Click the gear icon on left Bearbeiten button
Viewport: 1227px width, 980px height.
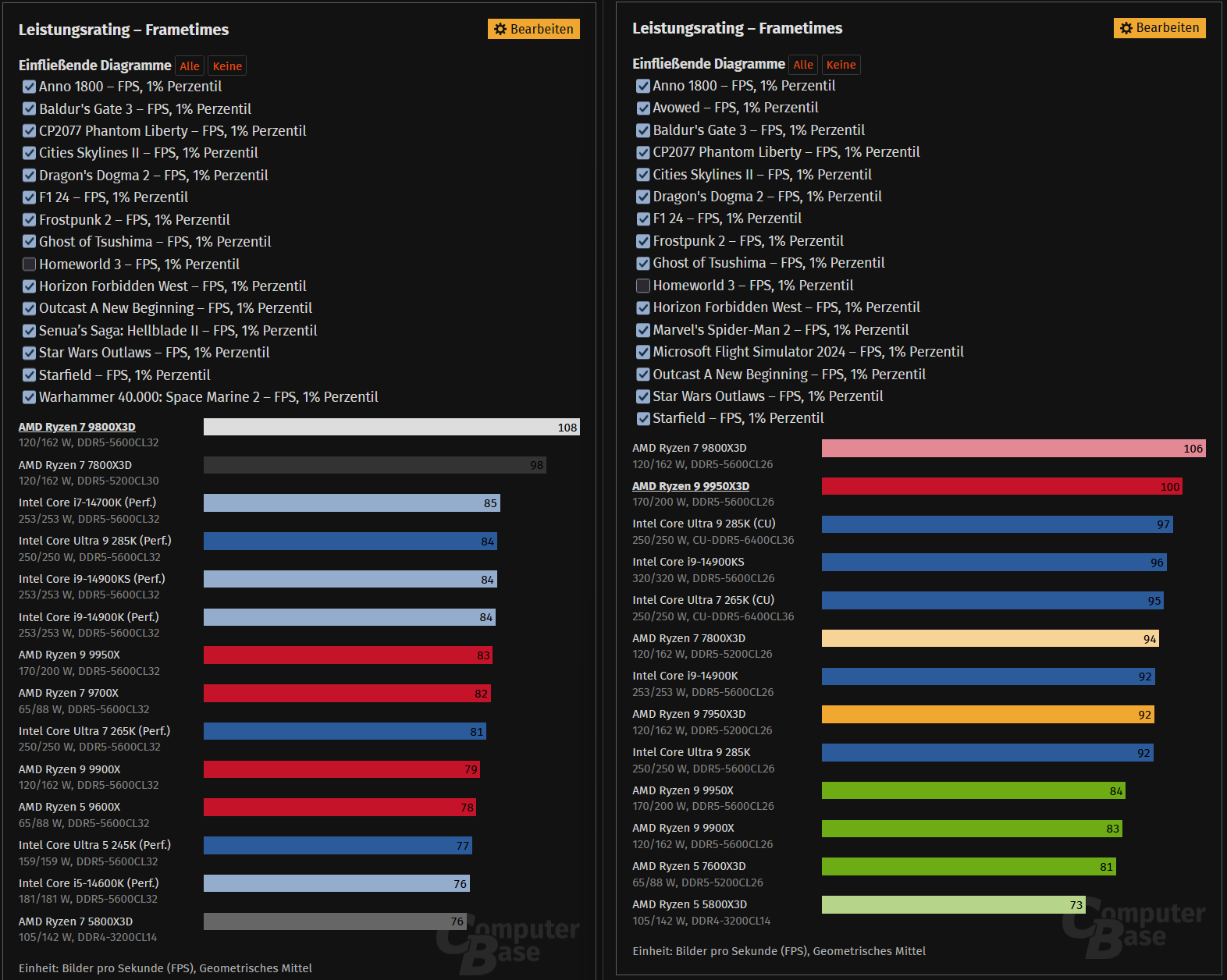pos(500,29)
